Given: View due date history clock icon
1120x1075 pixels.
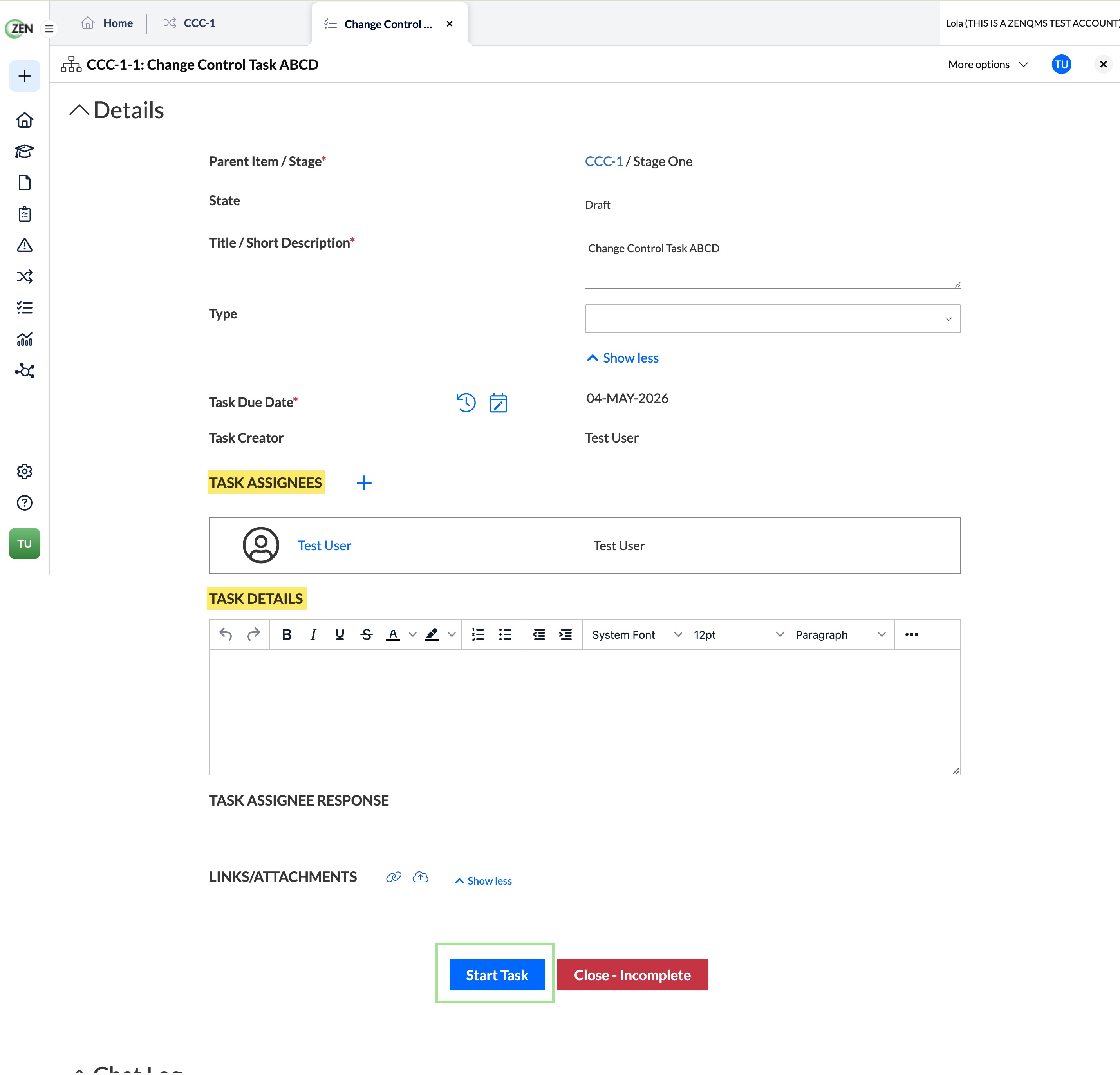Looking at the screenshot, I should tap(466, 402).
